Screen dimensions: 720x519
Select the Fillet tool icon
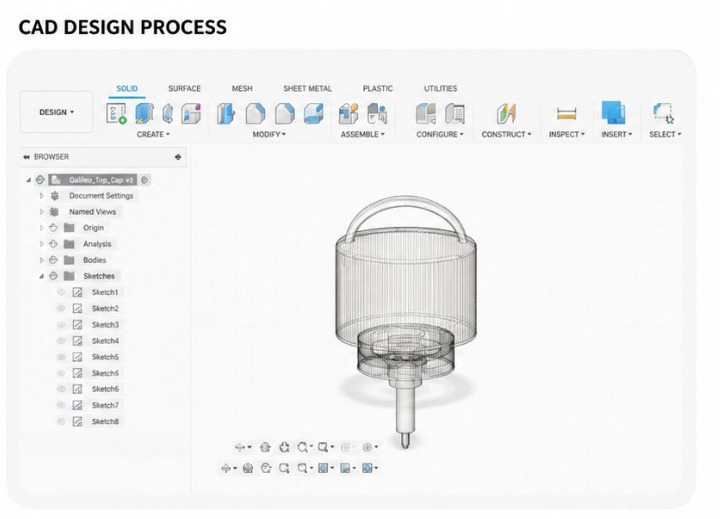[255, 113]
